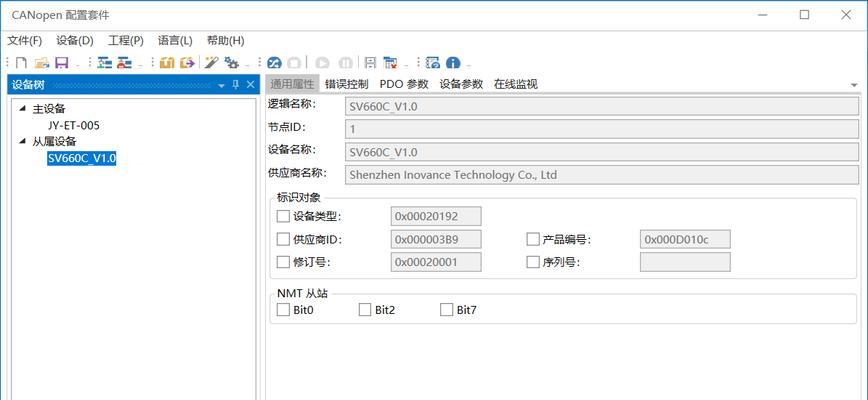Open the 工程(P) menu
The height and width of the screenshot is (400, 868).
coord(126,40)
